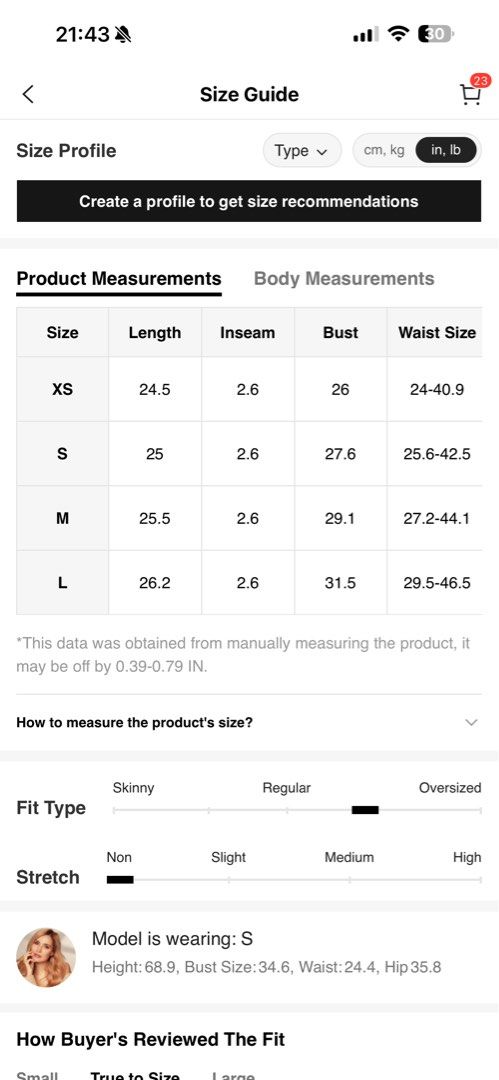
Task: Select the Product Measurements tab
Action: pyautogui.click(x=119, y=279)
